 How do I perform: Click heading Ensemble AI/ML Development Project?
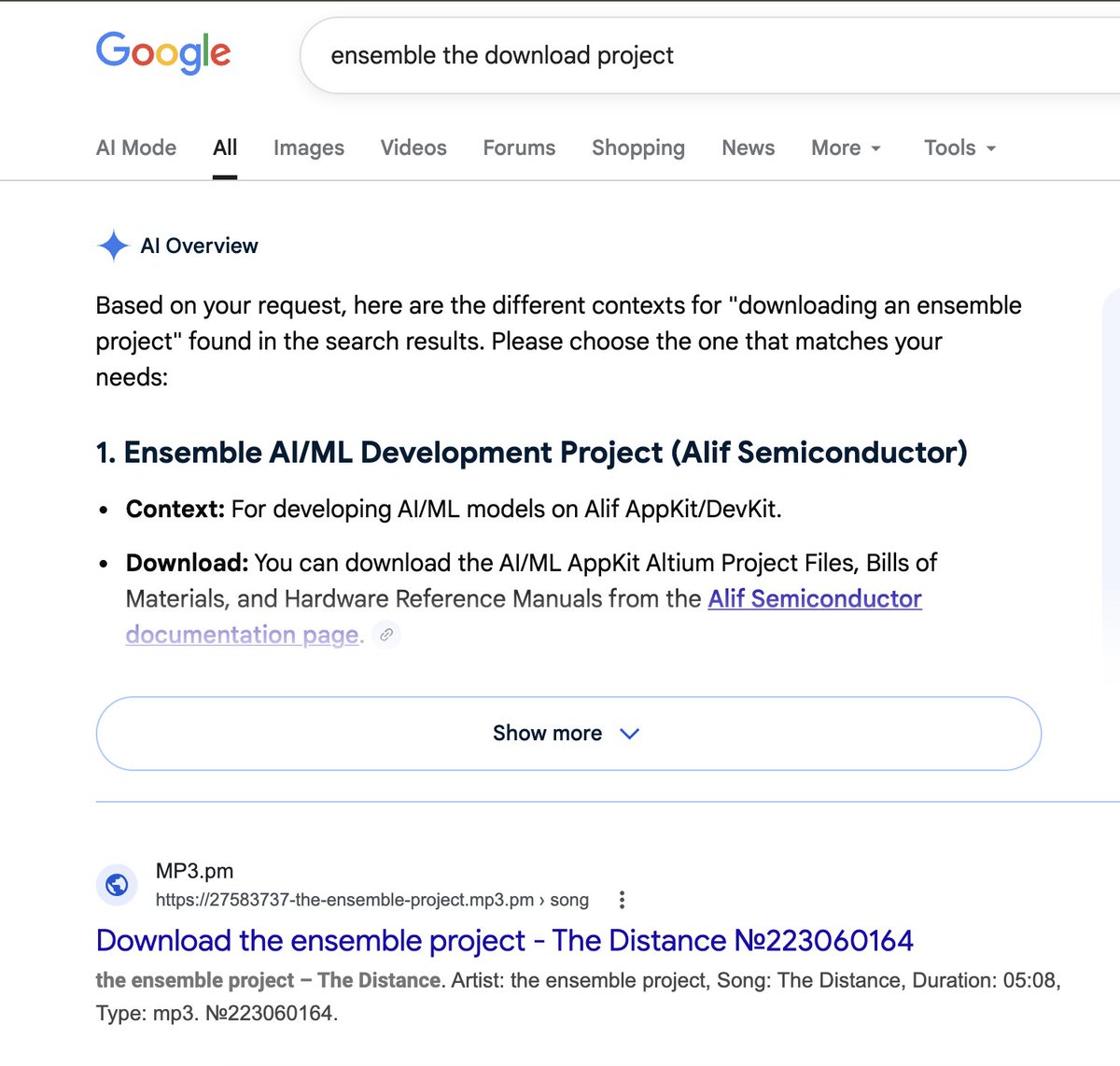(x=531, y=452)
